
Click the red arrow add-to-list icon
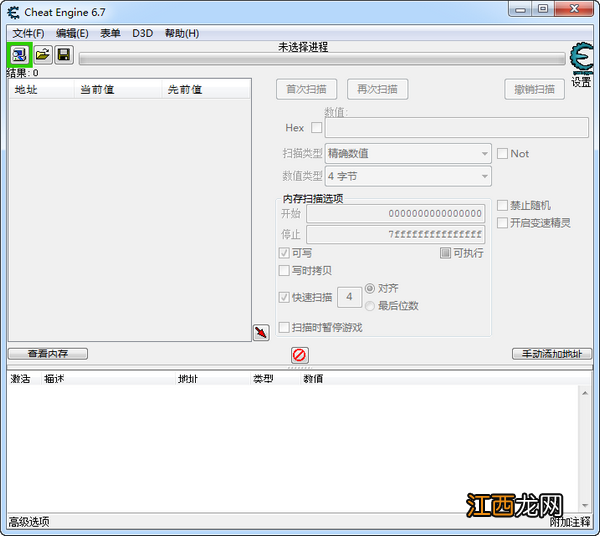[x=261, y=332]
